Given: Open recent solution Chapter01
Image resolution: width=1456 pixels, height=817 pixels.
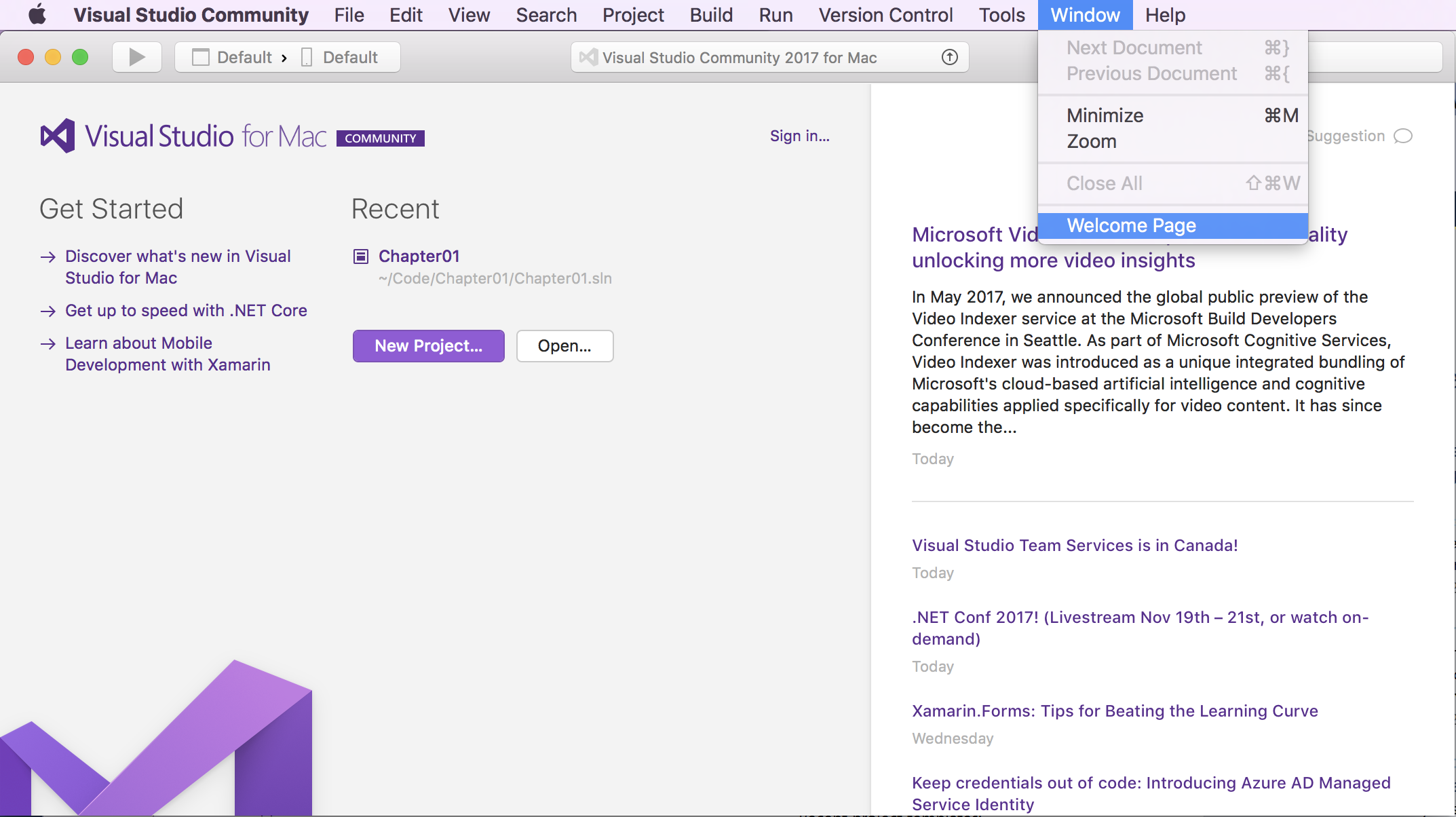Looking at the screenshot, I should pos(419,256).
